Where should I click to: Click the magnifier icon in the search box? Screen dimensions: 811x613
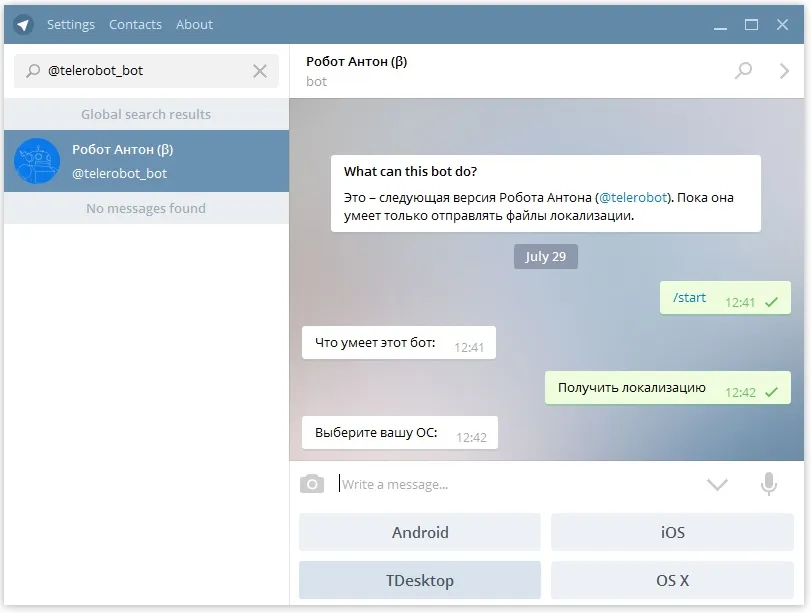pos(33,70)
